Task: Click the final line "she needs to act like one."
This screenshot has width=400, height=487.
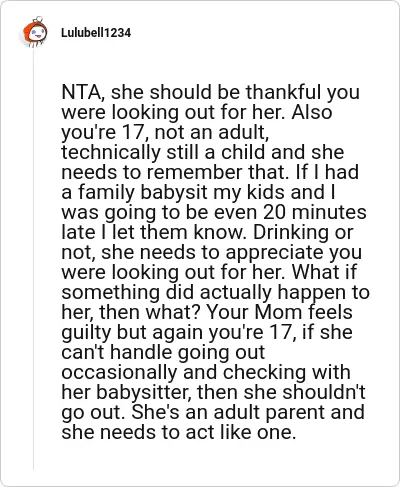Action: (179, 432)
